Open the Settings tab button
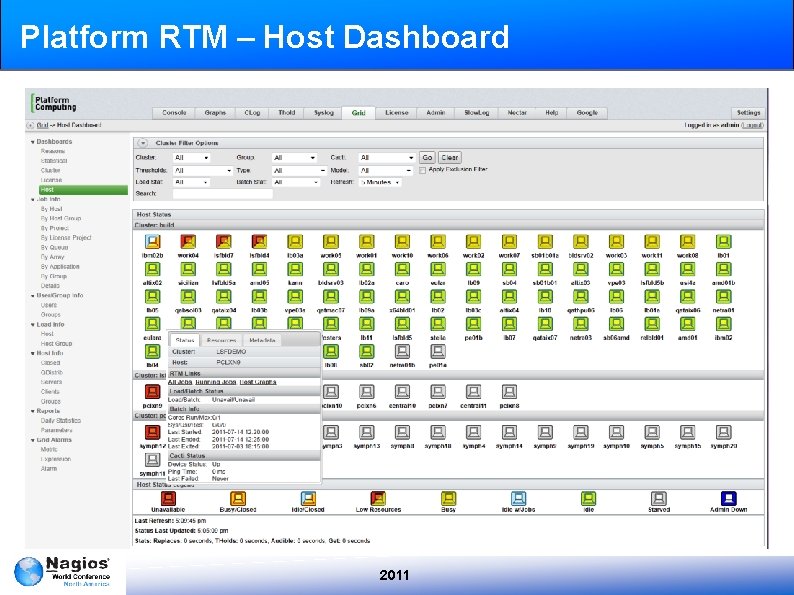 coord(748,113)
